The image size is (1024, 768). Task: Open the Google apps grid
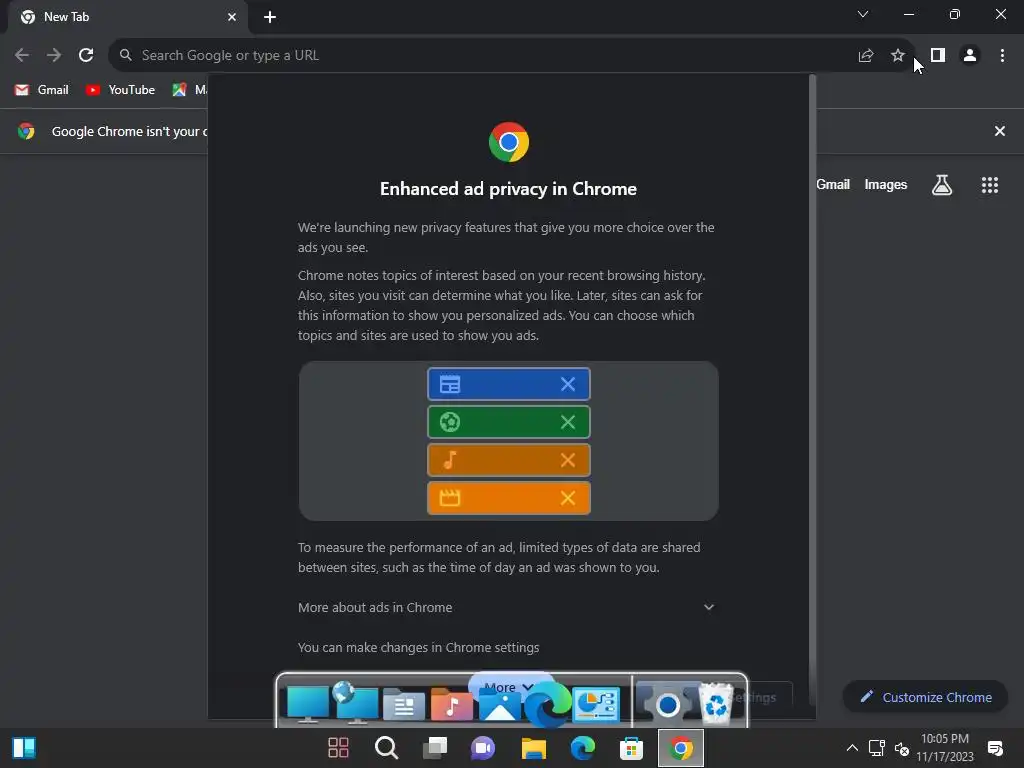[989, 185]
